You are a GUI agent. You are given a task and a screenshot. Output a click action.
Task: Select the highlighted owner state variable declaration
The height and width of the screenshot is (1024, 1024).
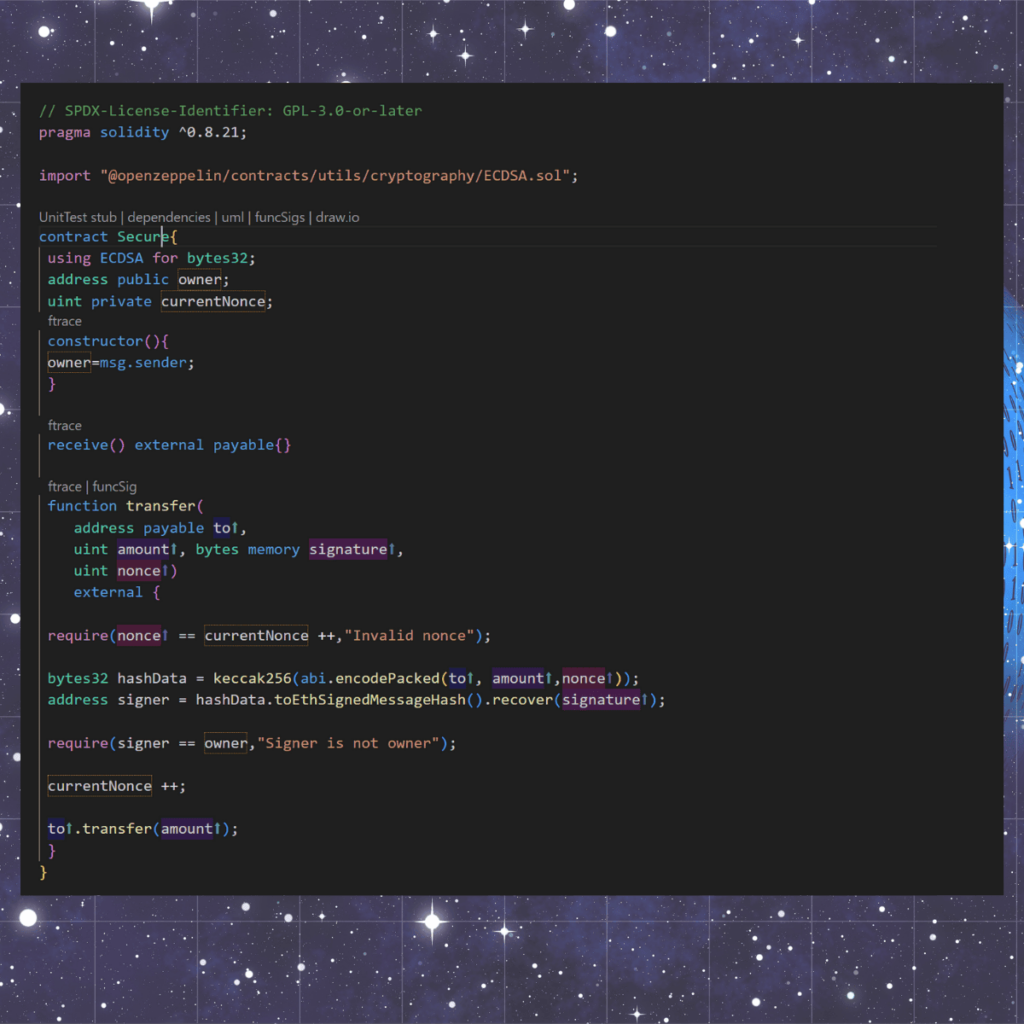(198, 279)
